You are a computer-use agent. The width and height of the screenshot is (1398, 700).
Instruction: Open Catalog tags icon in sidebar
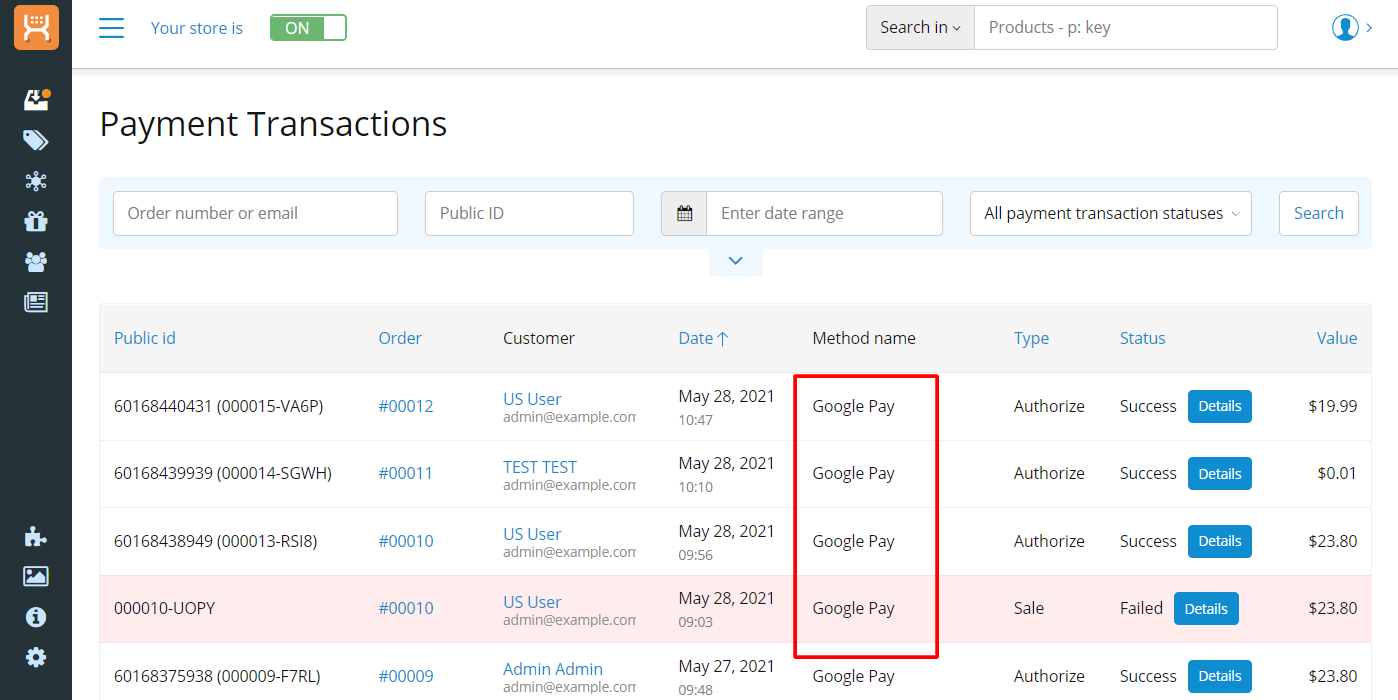(x=36, y=140)
